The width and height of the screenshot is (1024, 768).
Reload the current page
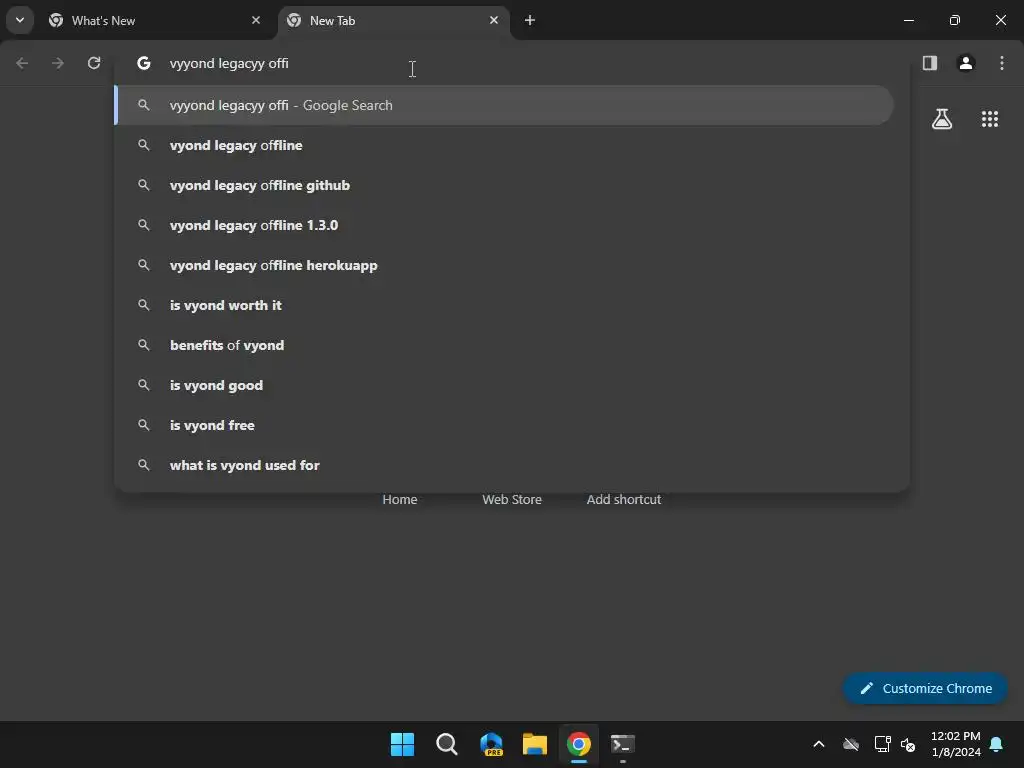coord(94,63)
